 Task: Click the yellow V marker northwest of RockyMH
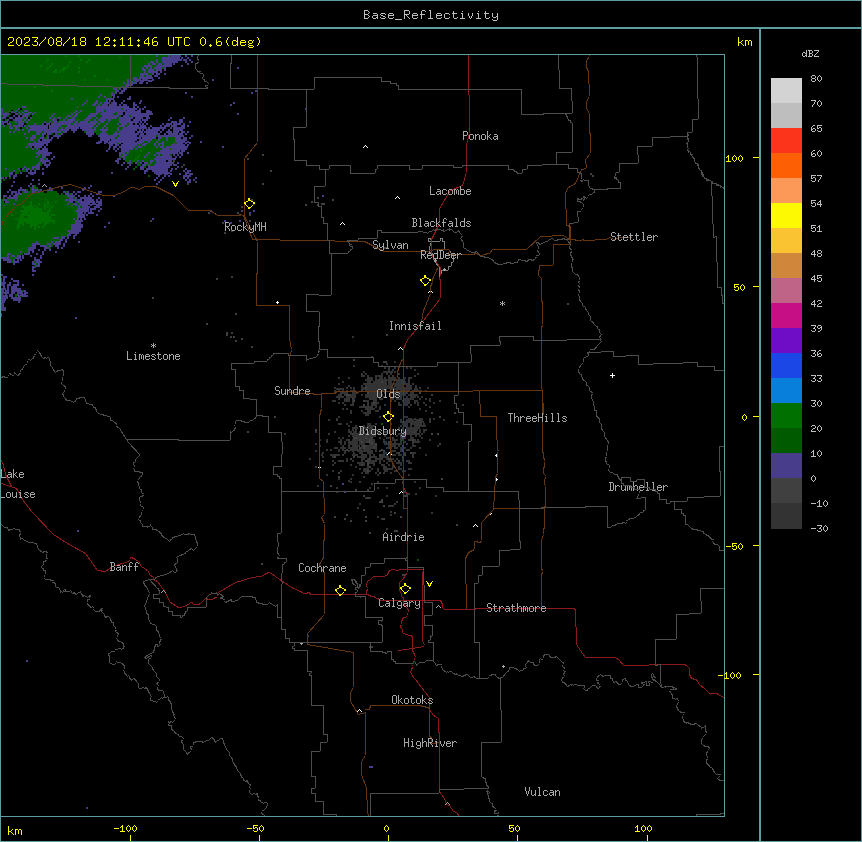click(175, 184)
